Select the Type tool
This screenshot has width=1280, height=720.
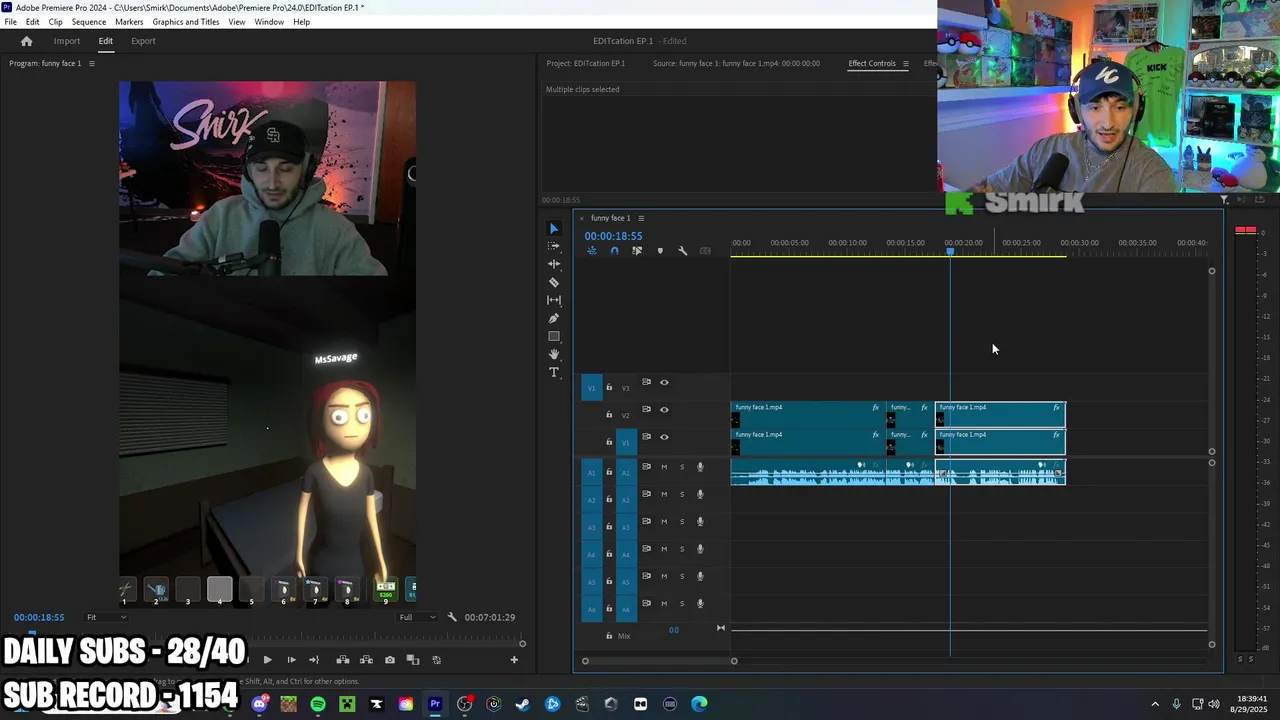tap(554, 372)
